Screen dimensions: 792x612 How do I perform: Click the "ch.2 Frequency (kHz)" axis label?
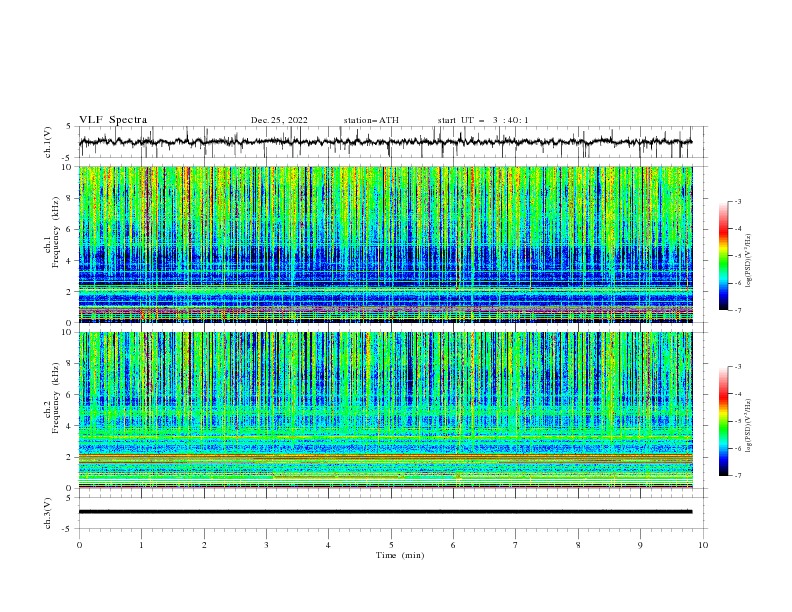click(x=52, y=398)
